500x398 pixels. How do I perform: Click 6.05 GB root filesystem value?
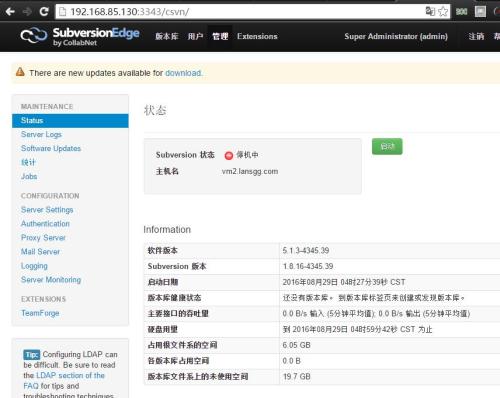[297, 345]
